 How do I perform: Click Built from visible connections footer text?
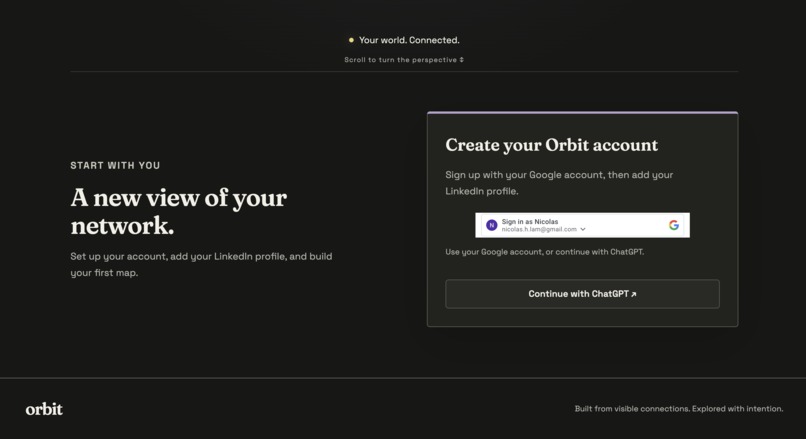point(679,409)
